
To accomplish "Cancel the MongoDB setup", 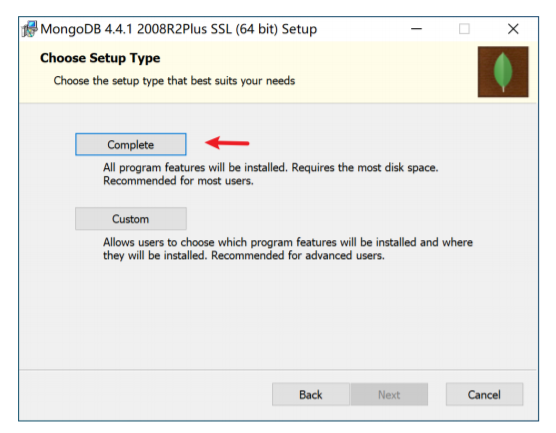I will coord(484,394).
